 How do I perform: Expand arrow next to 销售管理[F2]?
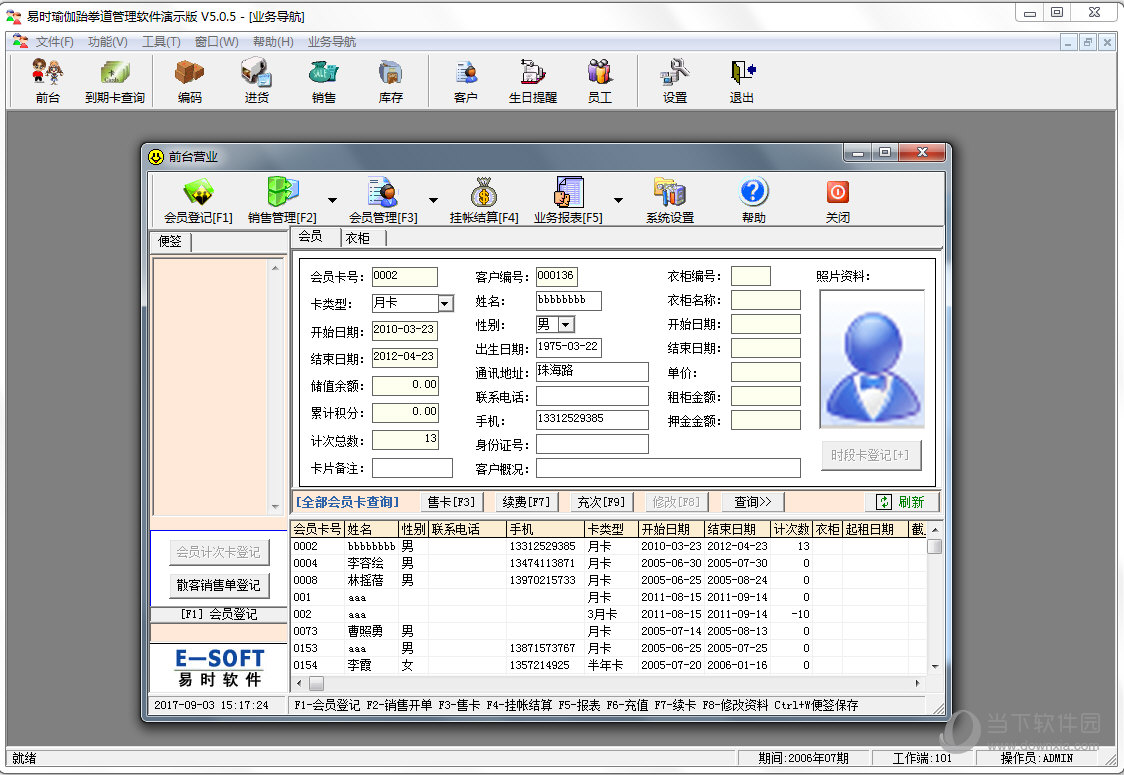click(x=332, y=200)
